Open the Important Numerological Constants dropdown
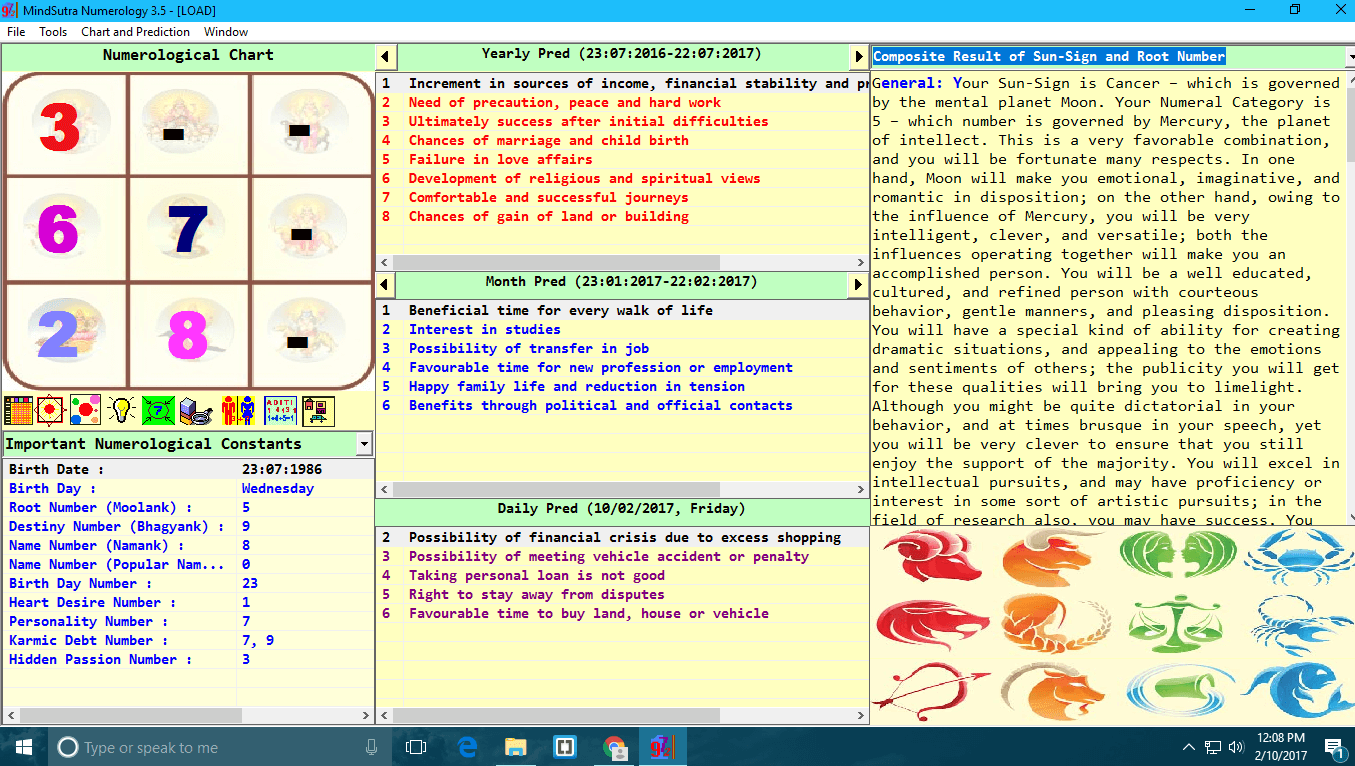The image size is (1355, 766). tap(364, 444)
